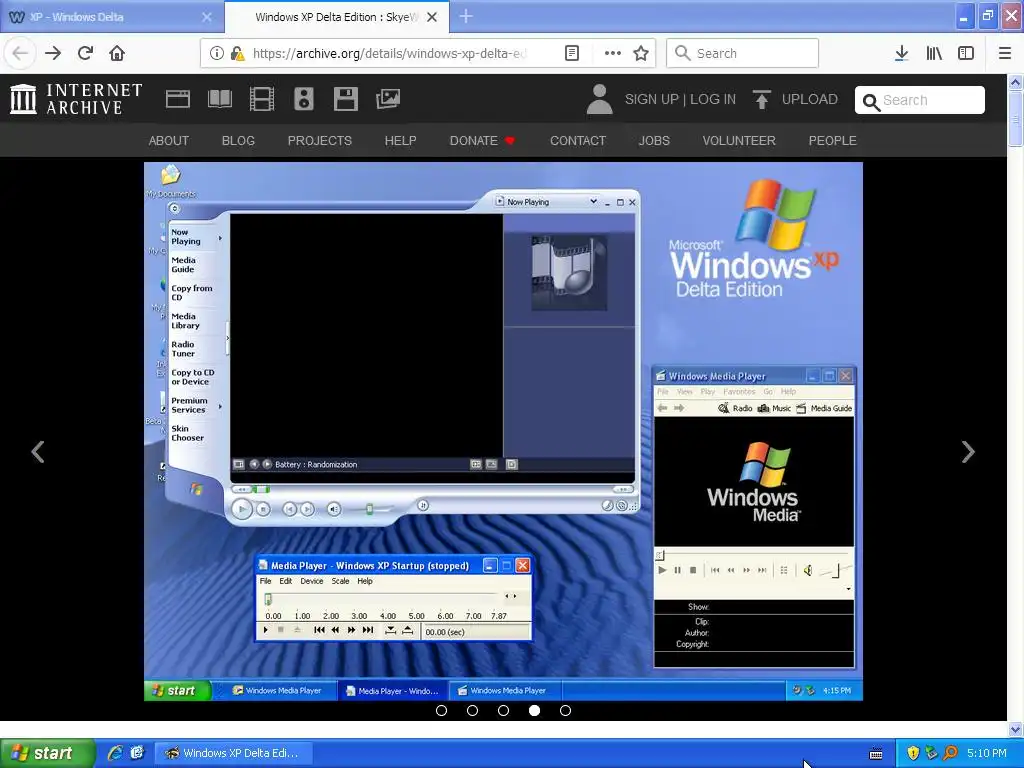This screenshot has height=768, width=1024.
Task: Close the "Windows XP Delta Edition" tab
Action: point(432,17)
